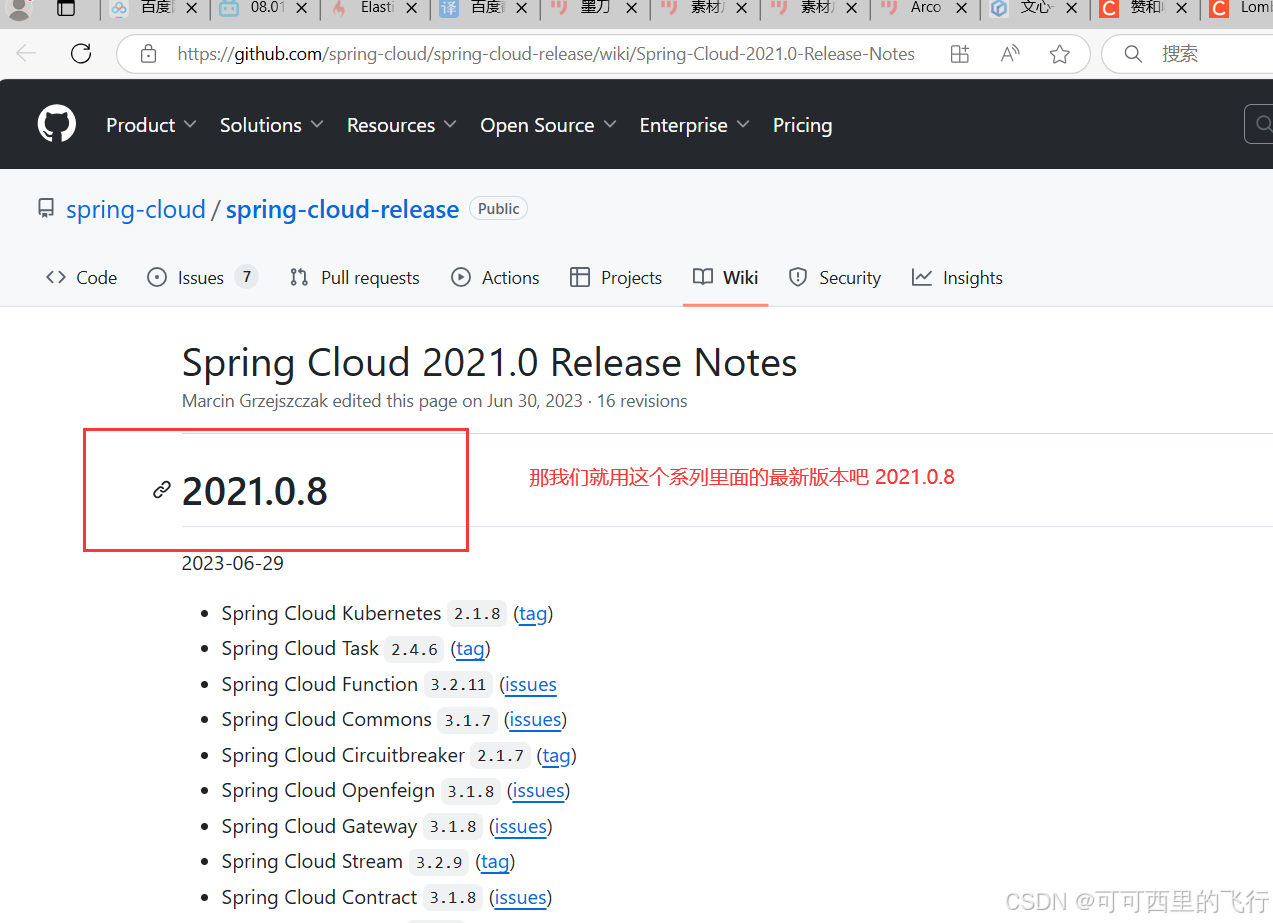Click the browser back arrow

click(26, 54)
